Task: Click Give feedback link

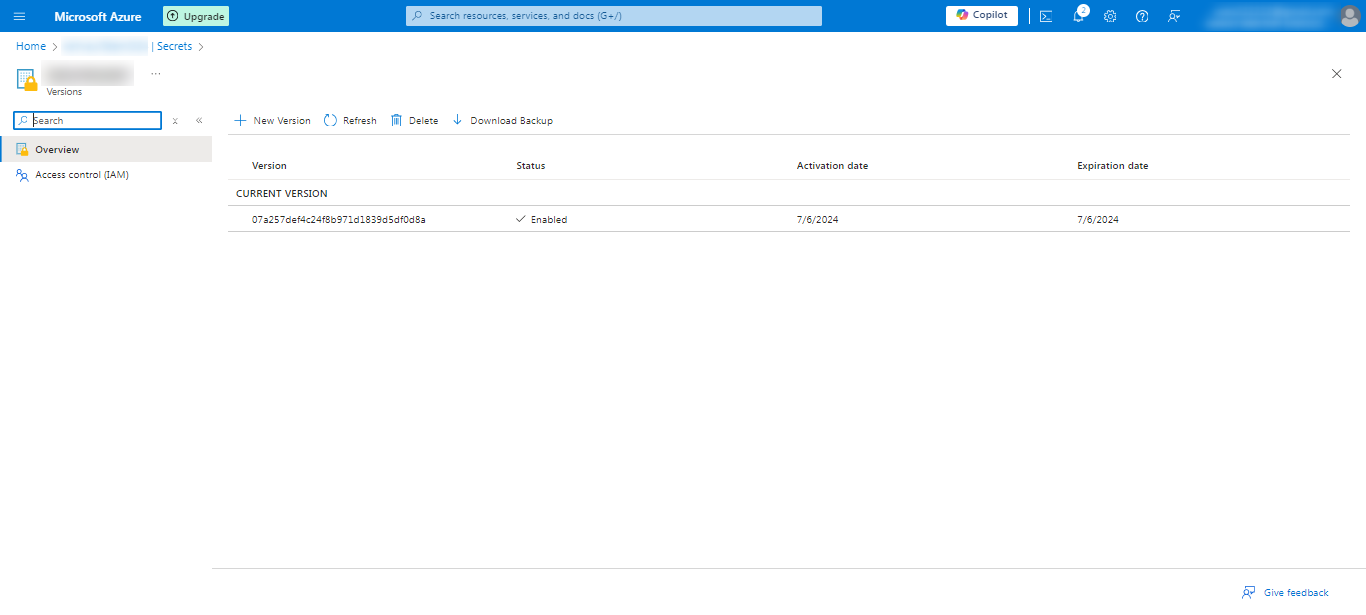Action: click(x=1285, y=592)
